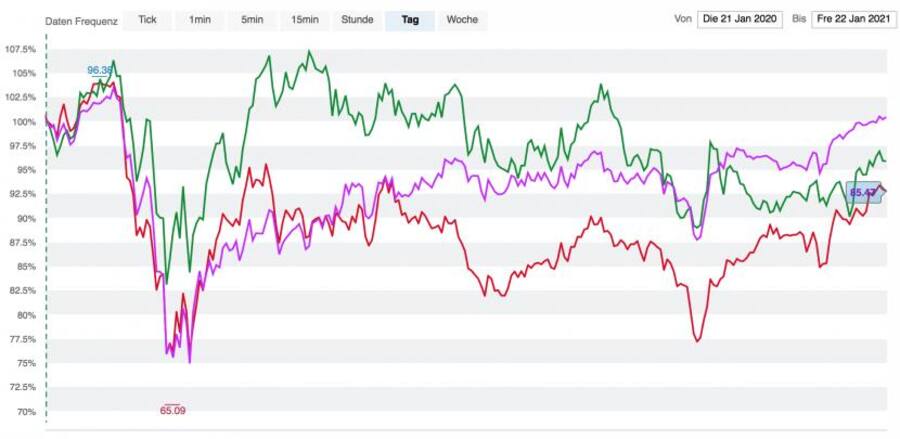
Task: Click the 107.5% y-axis label
Action: [20, 49]
